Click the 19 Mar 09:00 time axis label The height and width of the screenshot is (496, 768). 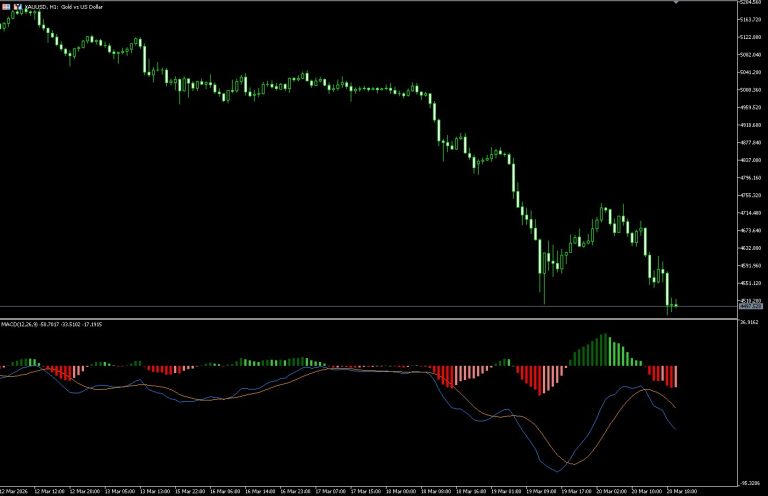coord(541,491)
